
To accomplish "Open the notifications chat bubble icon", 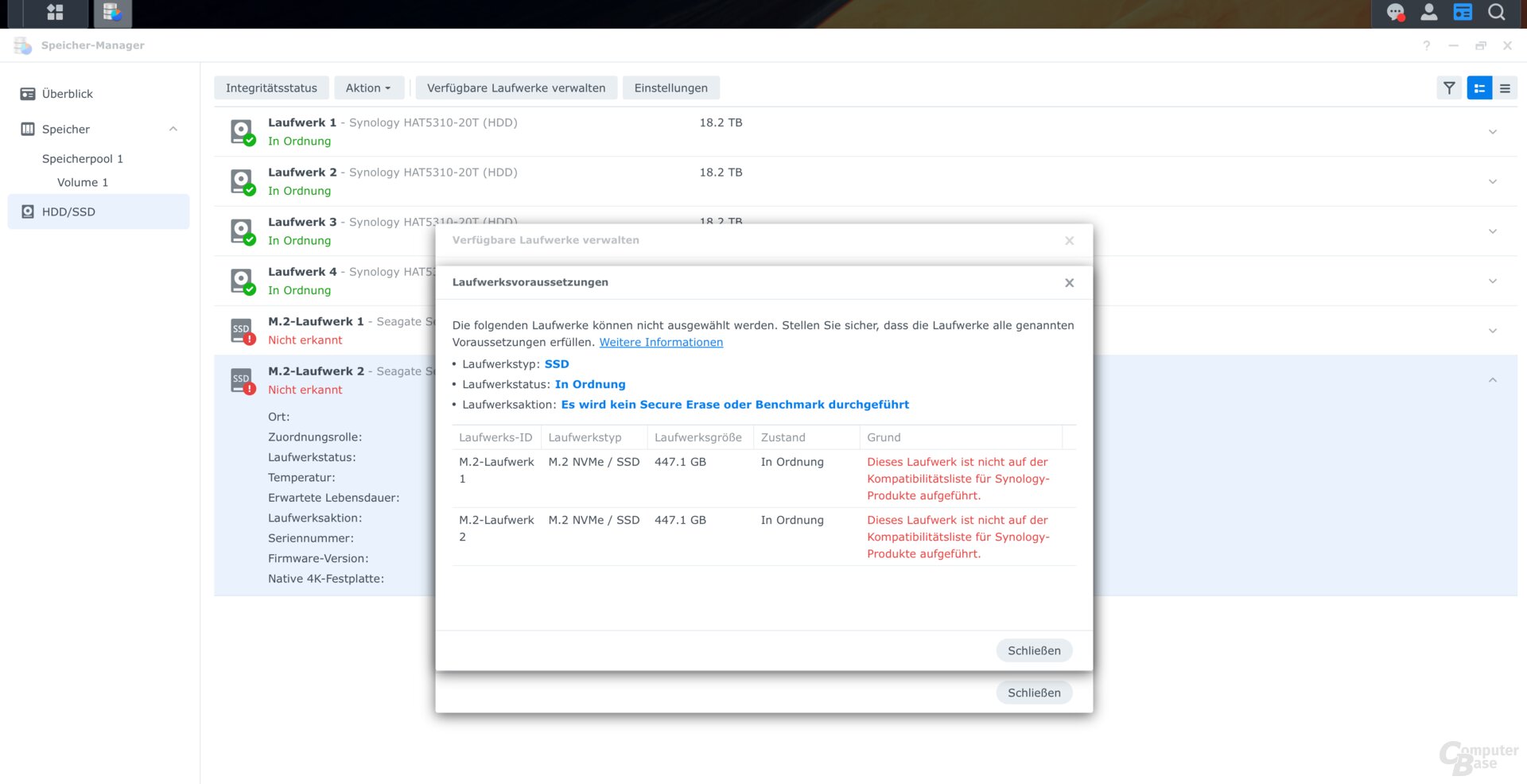I will click(1396, 12).
